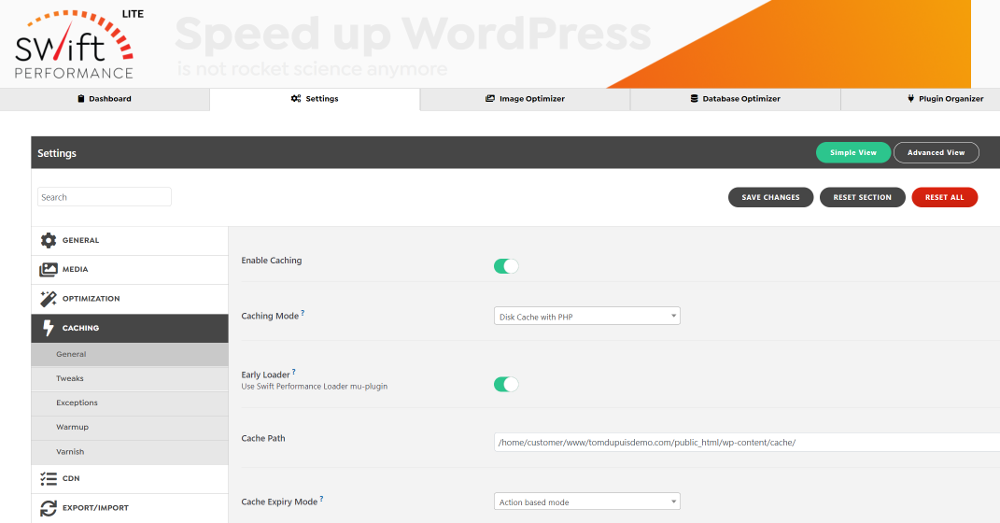Click the Caching lightning bolt icon
Image resolution: width=1000 pixels, height=523 pixels.
click(x=48, y=328)
